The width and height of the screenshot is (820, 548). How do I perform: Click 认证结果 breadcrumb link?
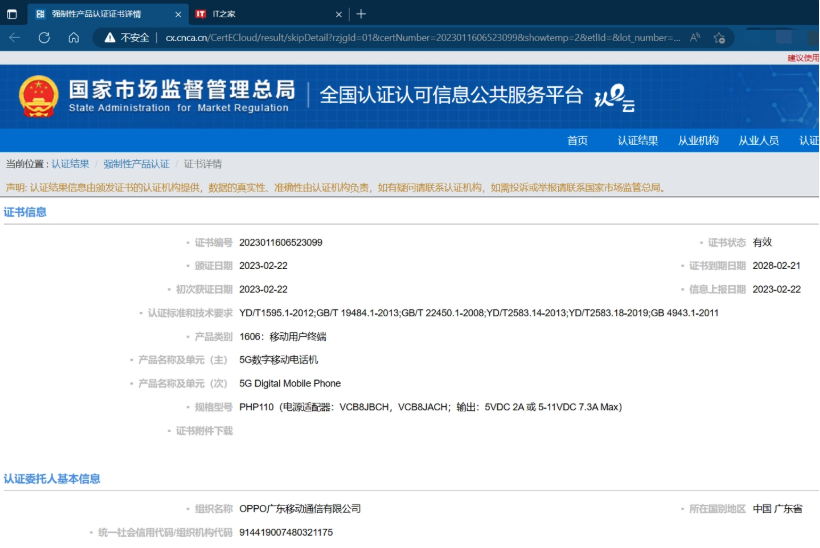click(x=70, y=164)
